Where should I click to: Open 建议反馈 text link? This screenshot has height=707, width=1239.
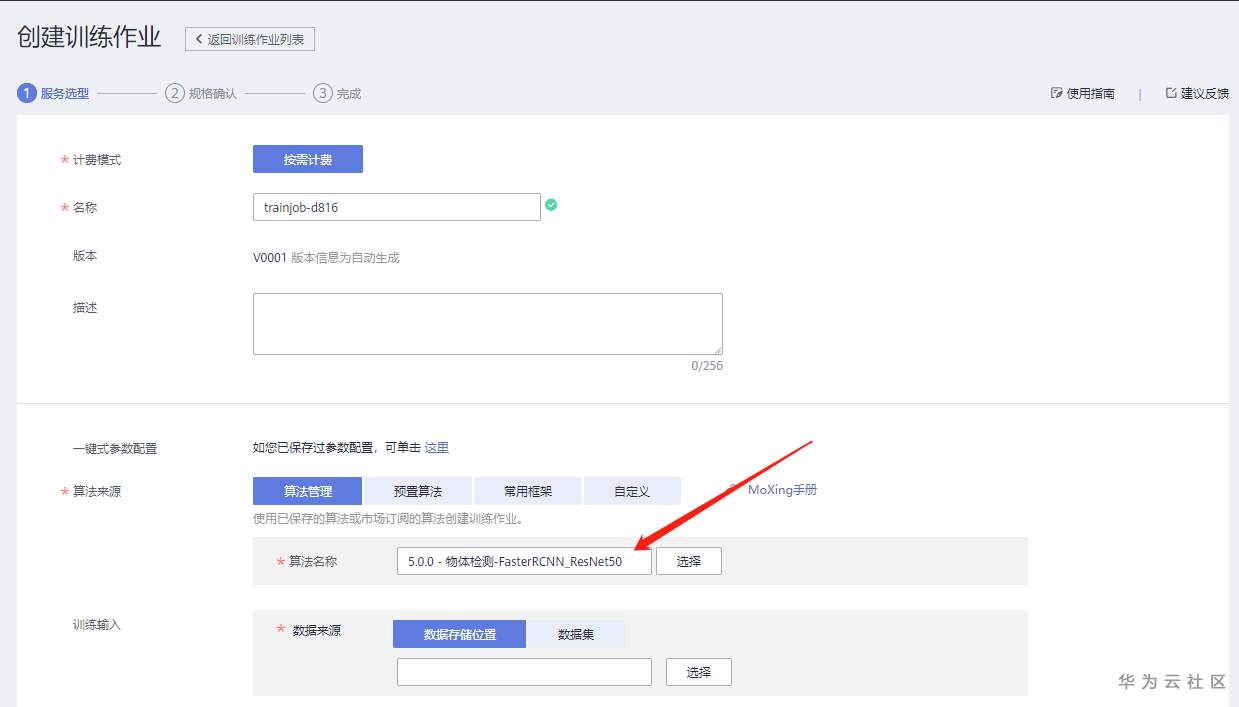[1205, 93]
